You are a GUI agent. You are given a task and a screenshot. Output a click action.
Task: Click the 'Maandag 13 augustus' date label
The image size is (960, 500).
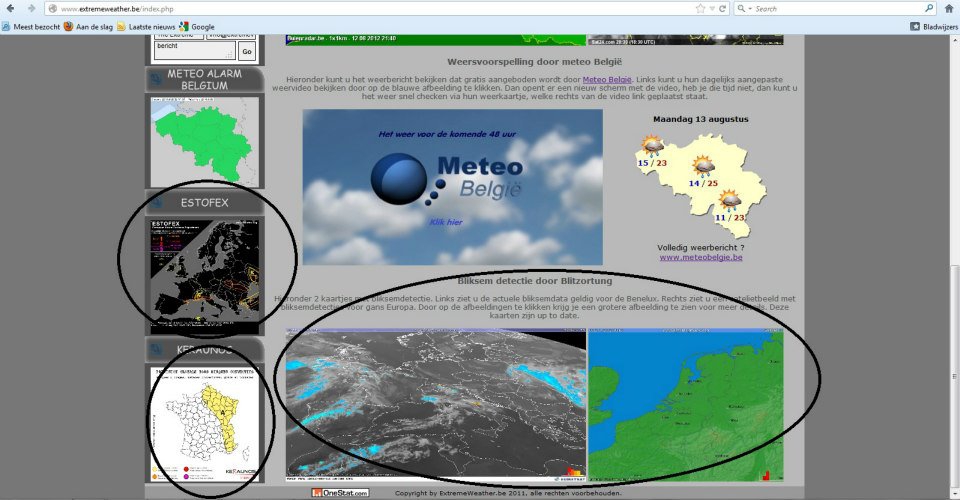click(700, 119)
